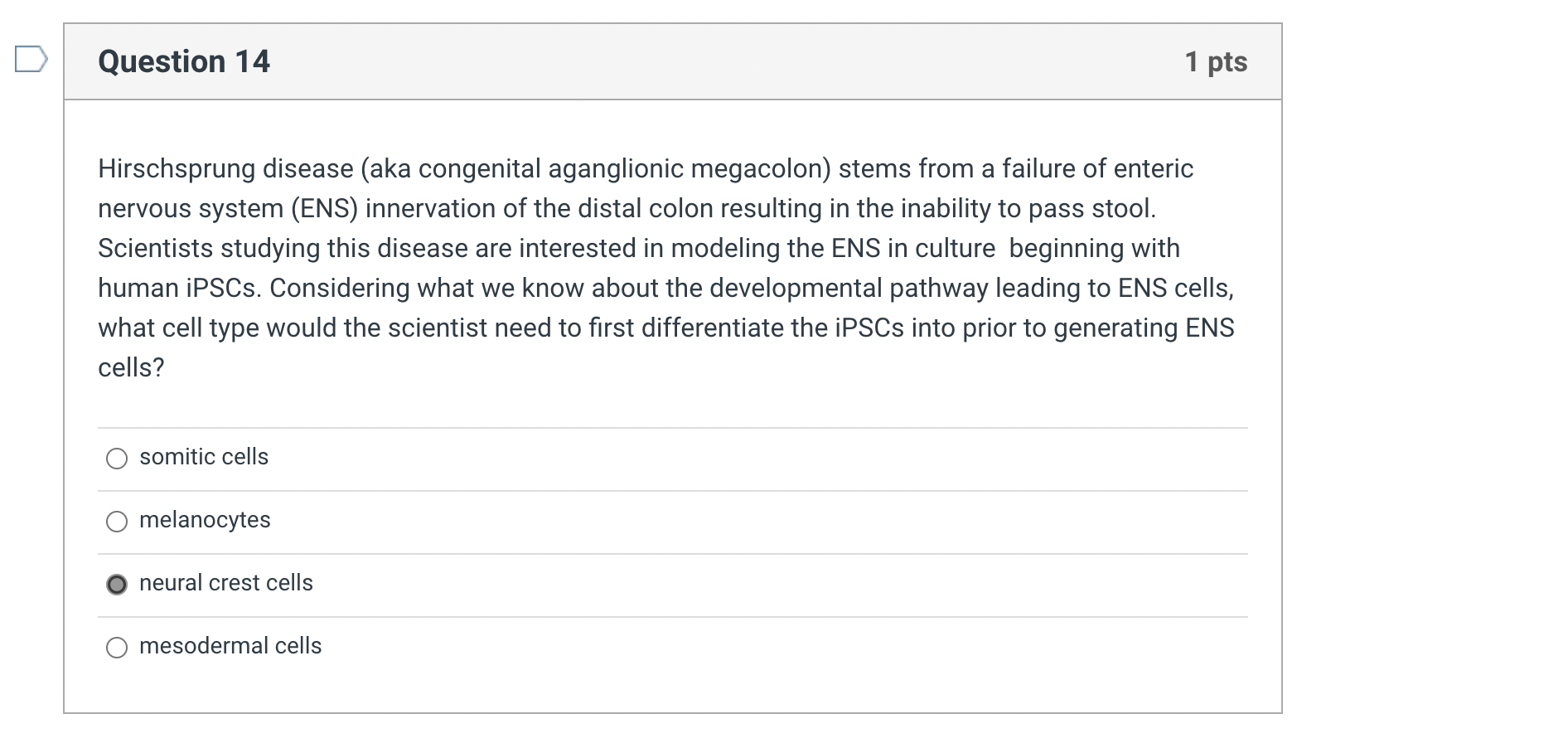Image resolution: width=1568 pixels, height=743 pixels.
Task: Click the 'Question 14' heading
Action: point(184,61)
